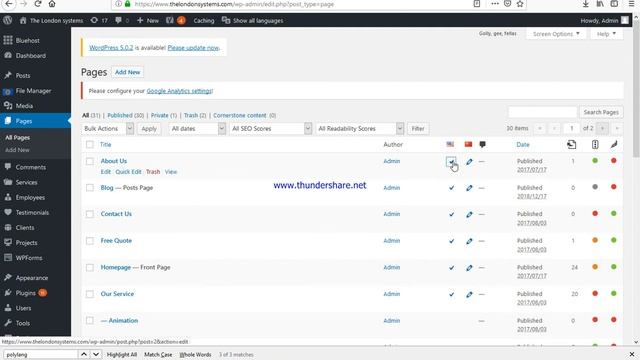
Task: Follow the Please update now link
Action: 193,48
